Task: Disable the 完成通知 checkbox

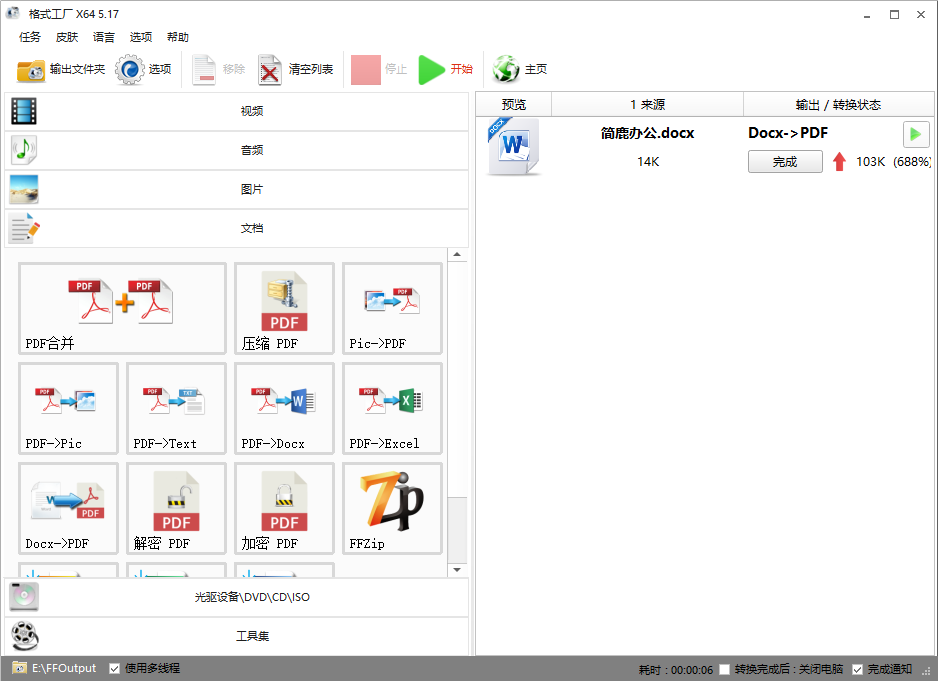Action: pyautogui.click(x=857, y=669)
